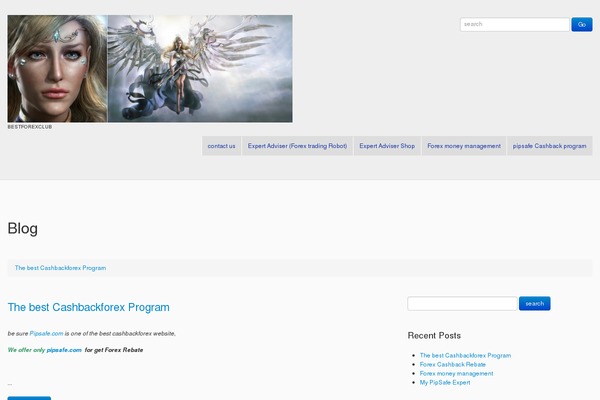Image resolution: width=600 pixels, height=400 pixels.
Task: Open Expert Adviser (Forex trading Robot) menu
Action: tap(297, 146)
